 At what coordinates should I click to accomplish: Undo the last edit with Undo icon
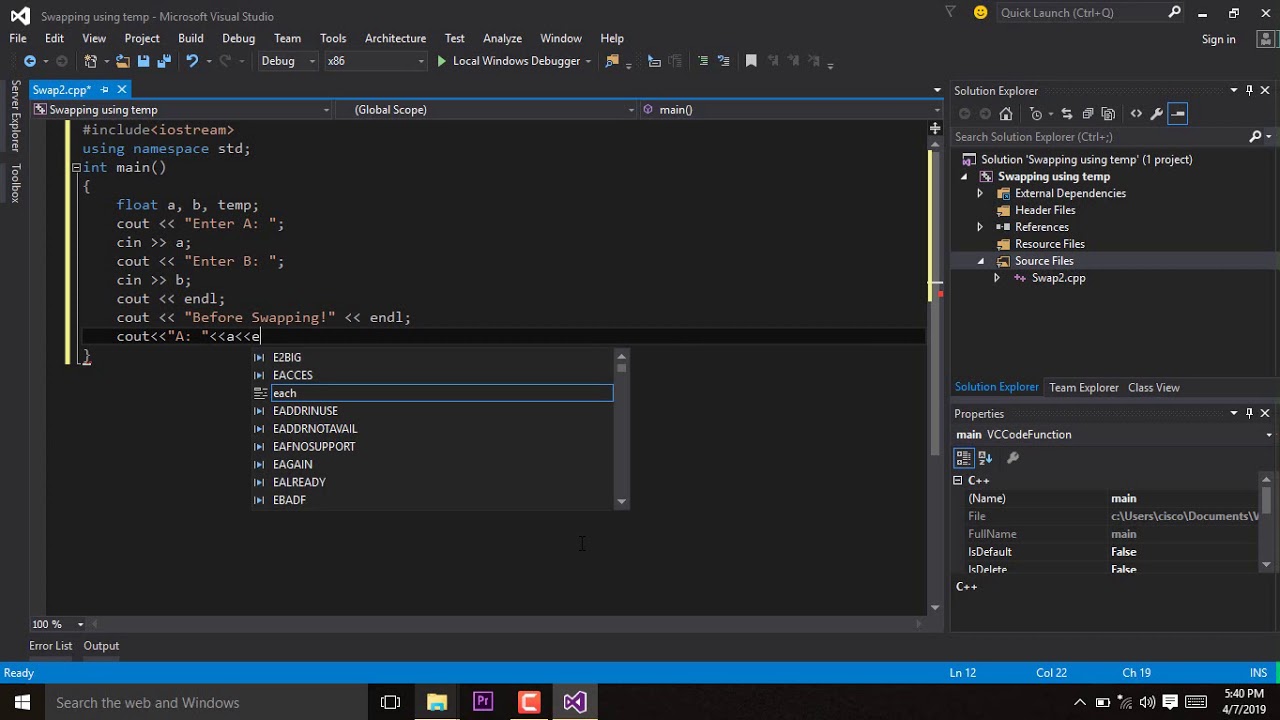coord(191,61)
